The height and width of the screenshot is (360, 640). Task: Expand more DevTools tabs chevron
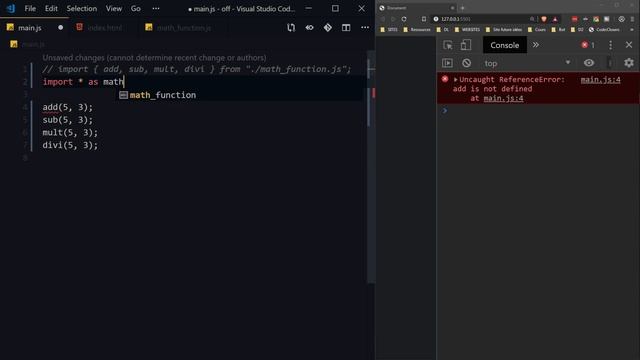(x=536, y=45)
